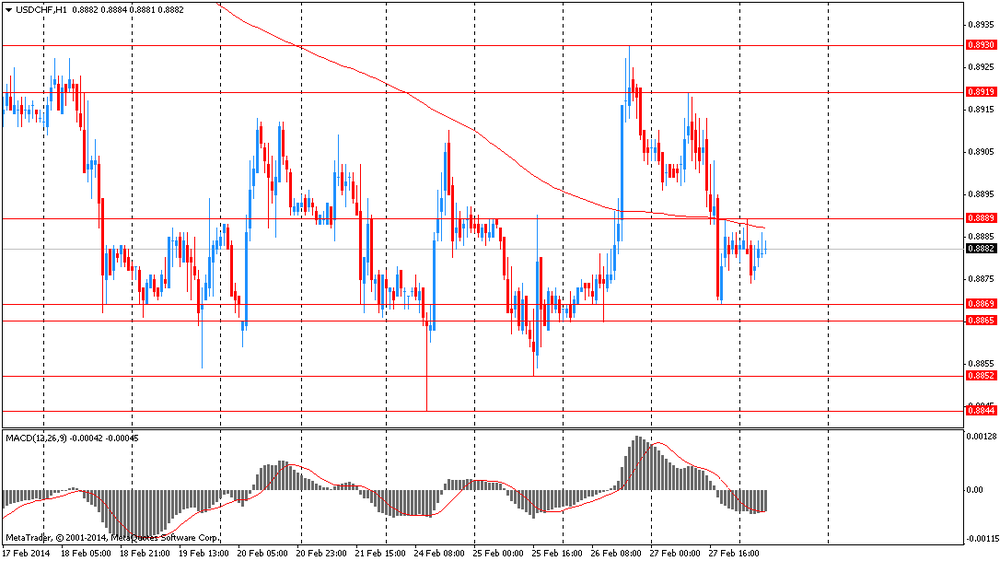Select the red 0.8869 level price tag

[981, 304]
